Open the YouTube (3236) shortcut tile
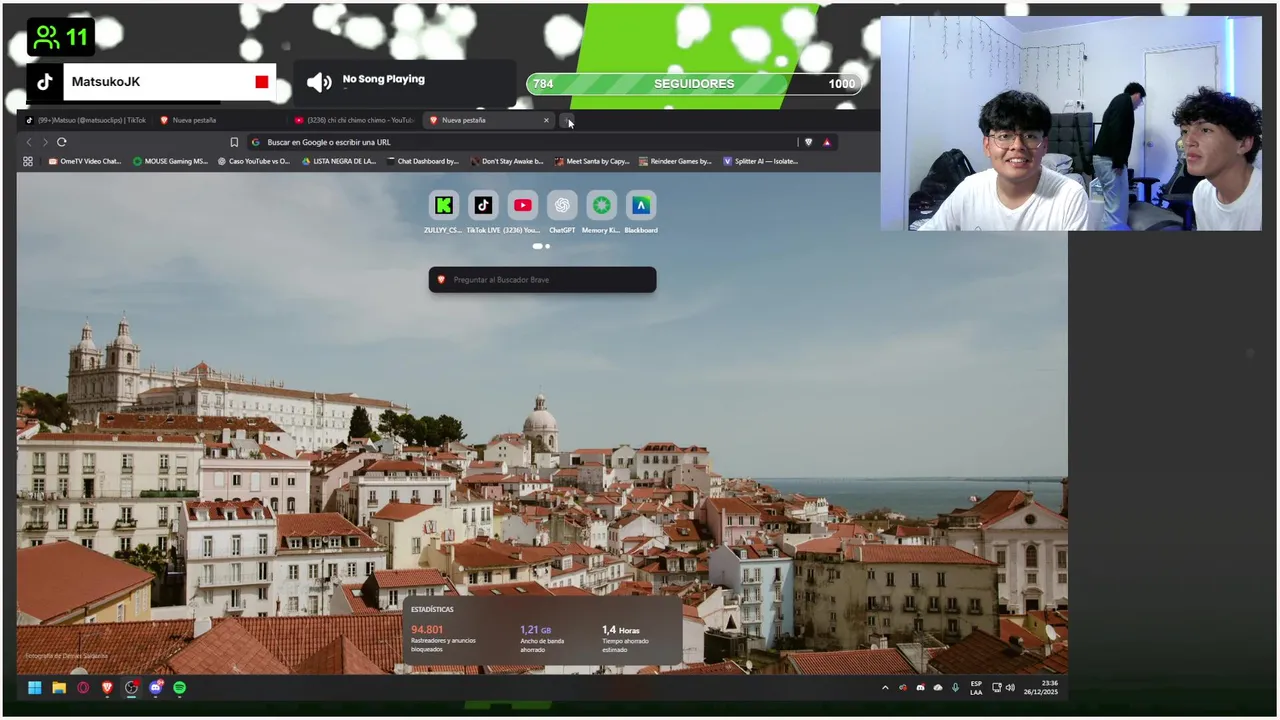The width and height of the screenshot is (1280, 720). tap(522, 206)
